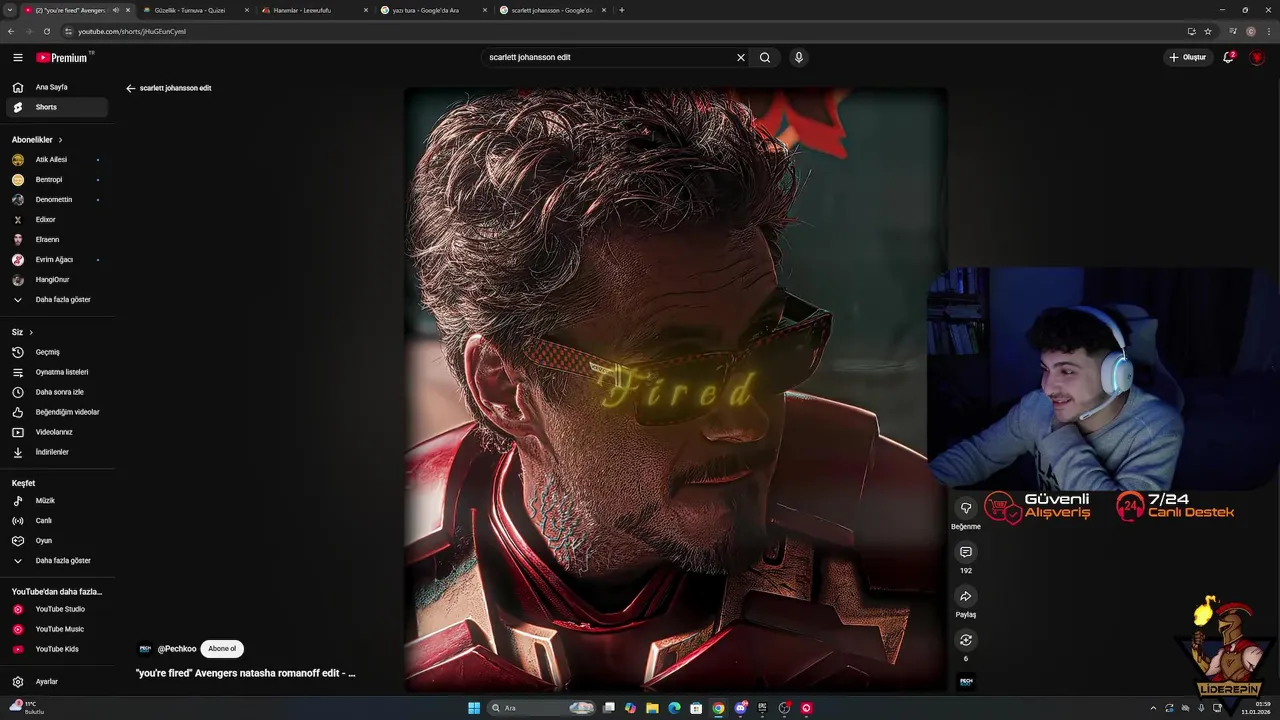Remix this short
The width and height of the screenshot is (1280, 720).
966,640
